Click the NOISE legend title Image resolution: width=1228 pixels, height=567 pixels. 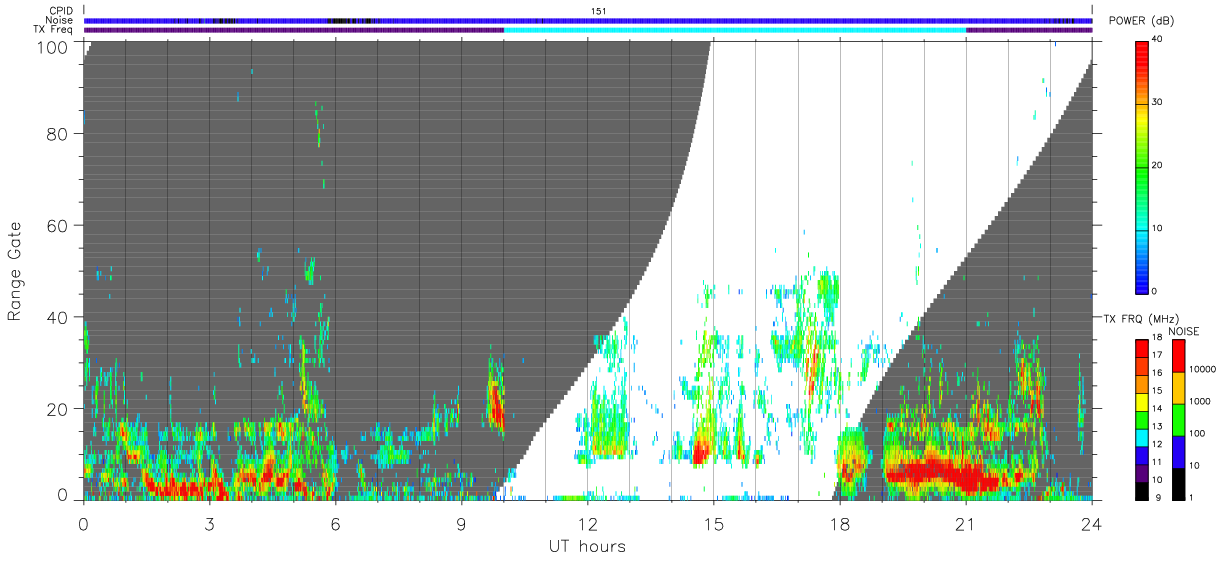pyautogui.click(x=1183, y=331)
